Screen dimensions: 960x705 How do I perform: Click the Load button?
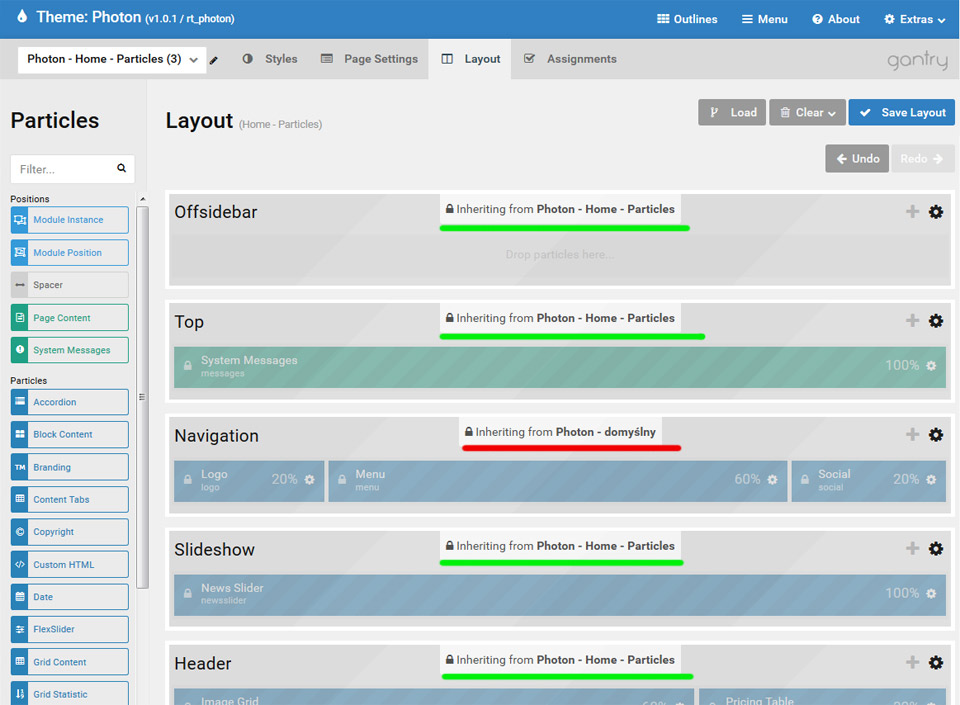[x=732, y=113]
